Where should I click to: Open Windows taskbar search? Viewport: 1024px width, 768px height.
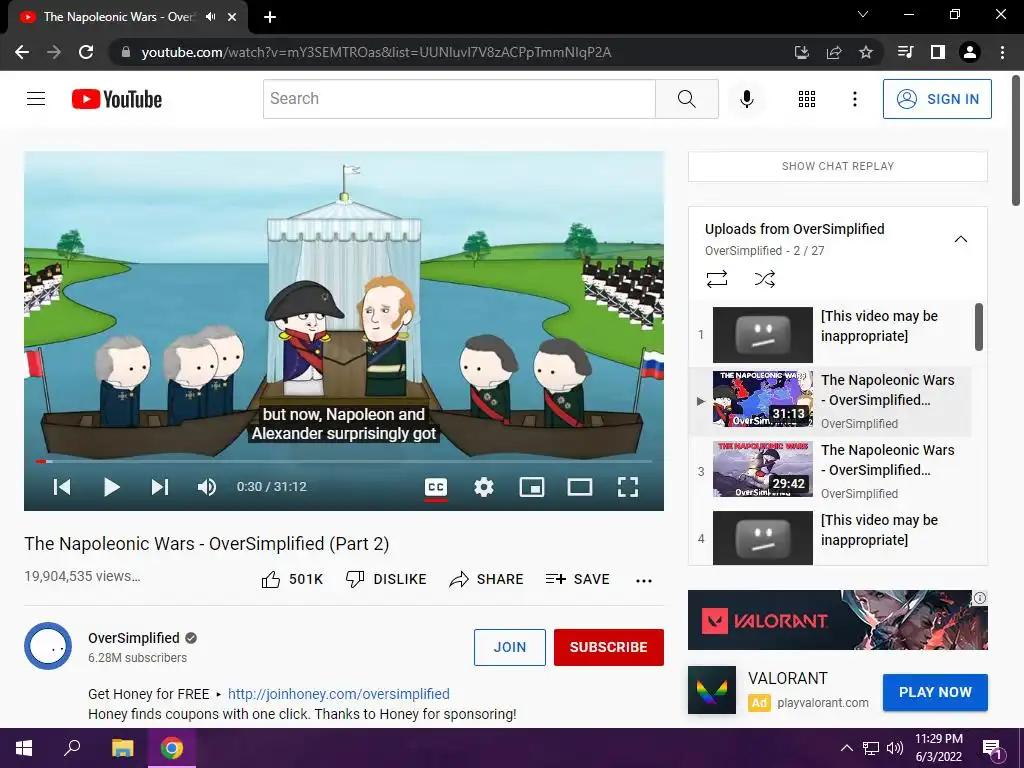tap(72, 748)
